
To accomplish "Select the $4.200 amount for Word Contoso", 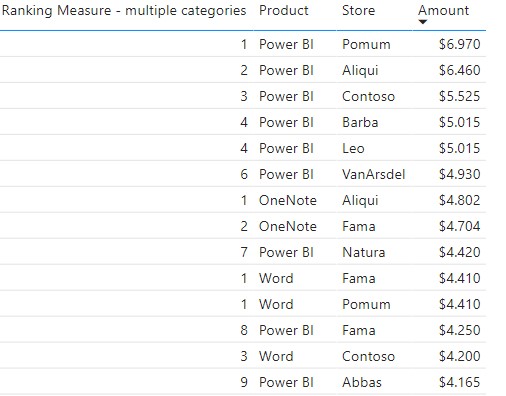I will point(459,356).
